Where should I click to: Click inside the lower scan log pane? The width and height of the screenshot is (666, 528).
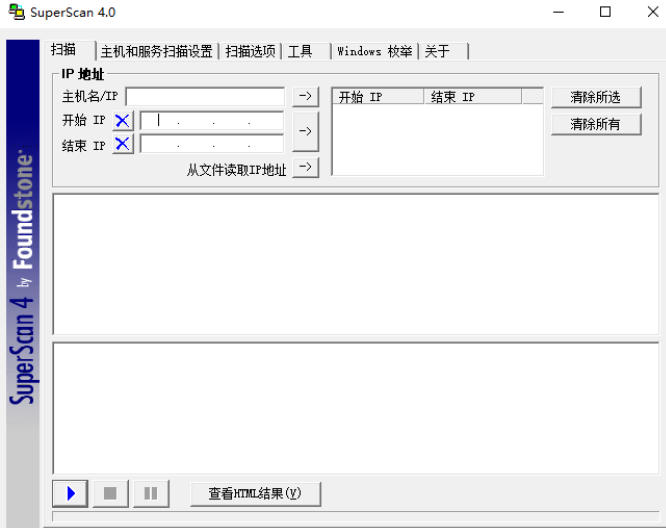[356, 408]
